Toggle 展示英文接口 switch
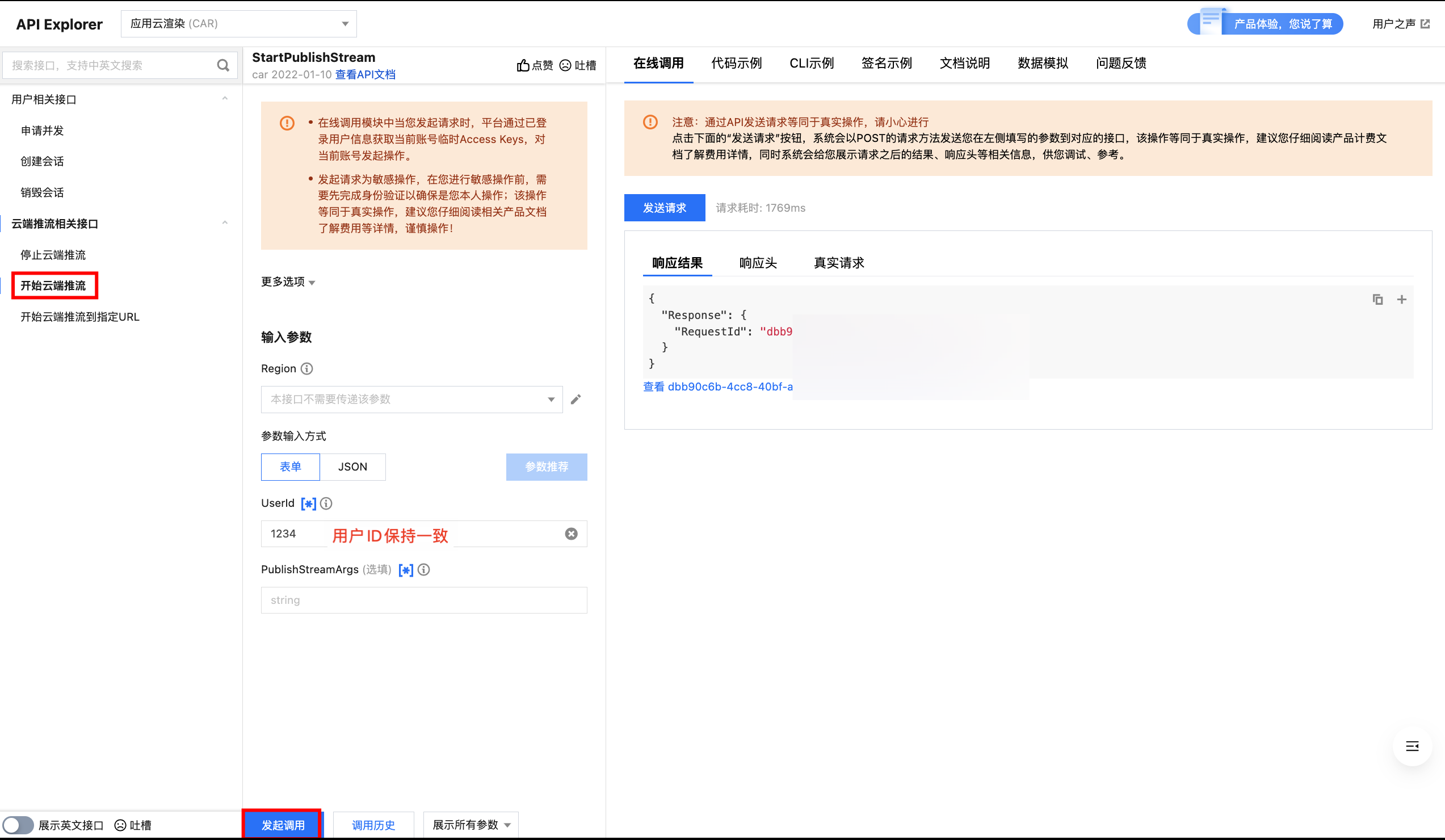Viewport: 1445px width, 840px height. [18, 825]
